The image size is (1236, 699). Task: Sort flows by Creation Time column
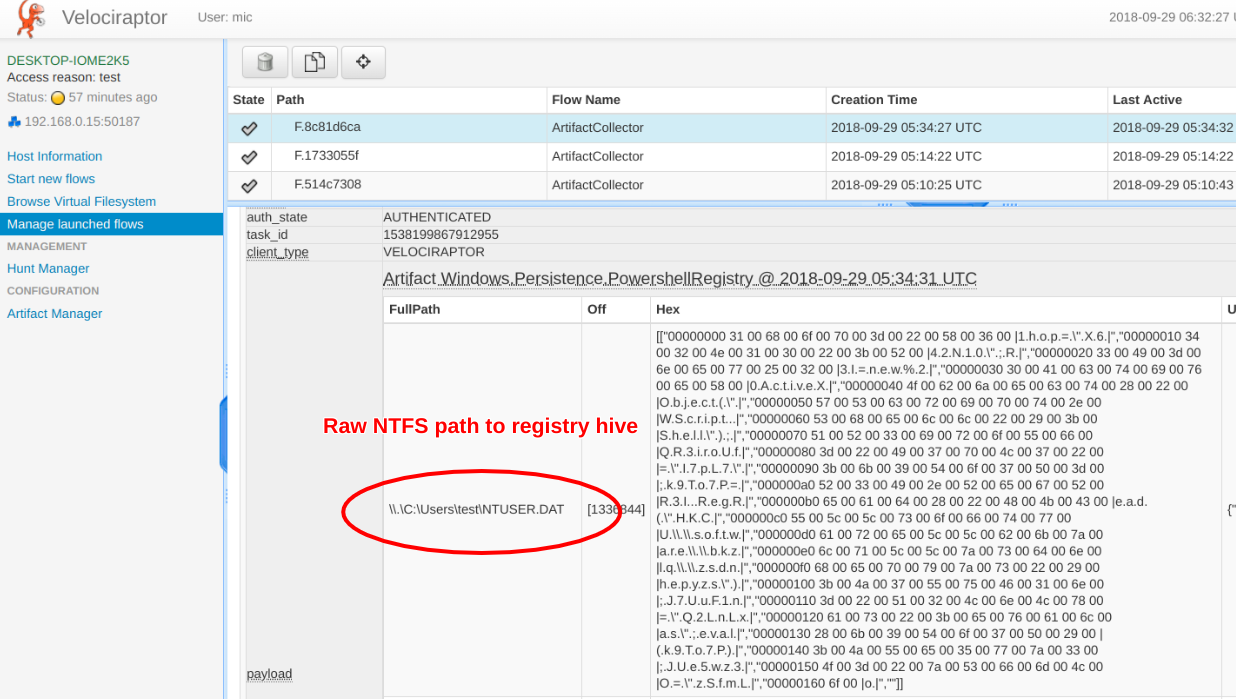(x=873, y=100)
